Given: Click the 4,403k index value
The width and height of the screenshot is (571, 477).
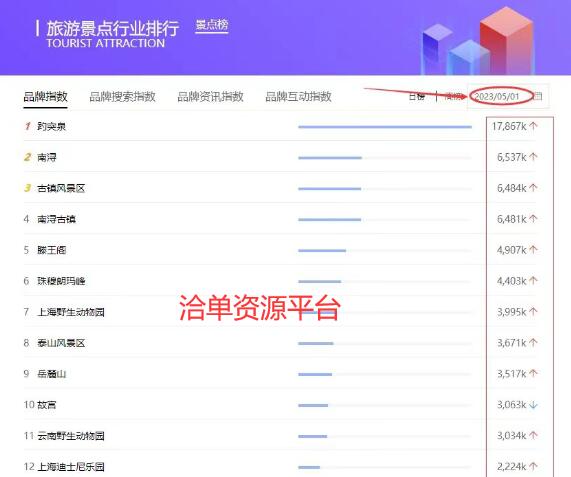Looking at the screenshot, I should click(x=512, y=281).
